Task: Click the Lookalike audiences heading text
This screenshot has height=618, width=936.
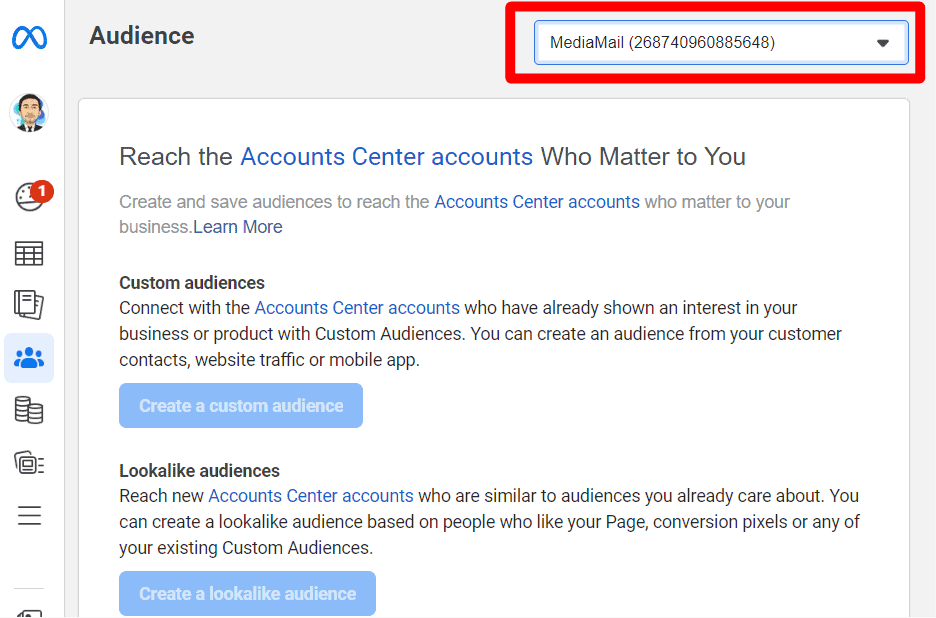Action: click(199, 471)
